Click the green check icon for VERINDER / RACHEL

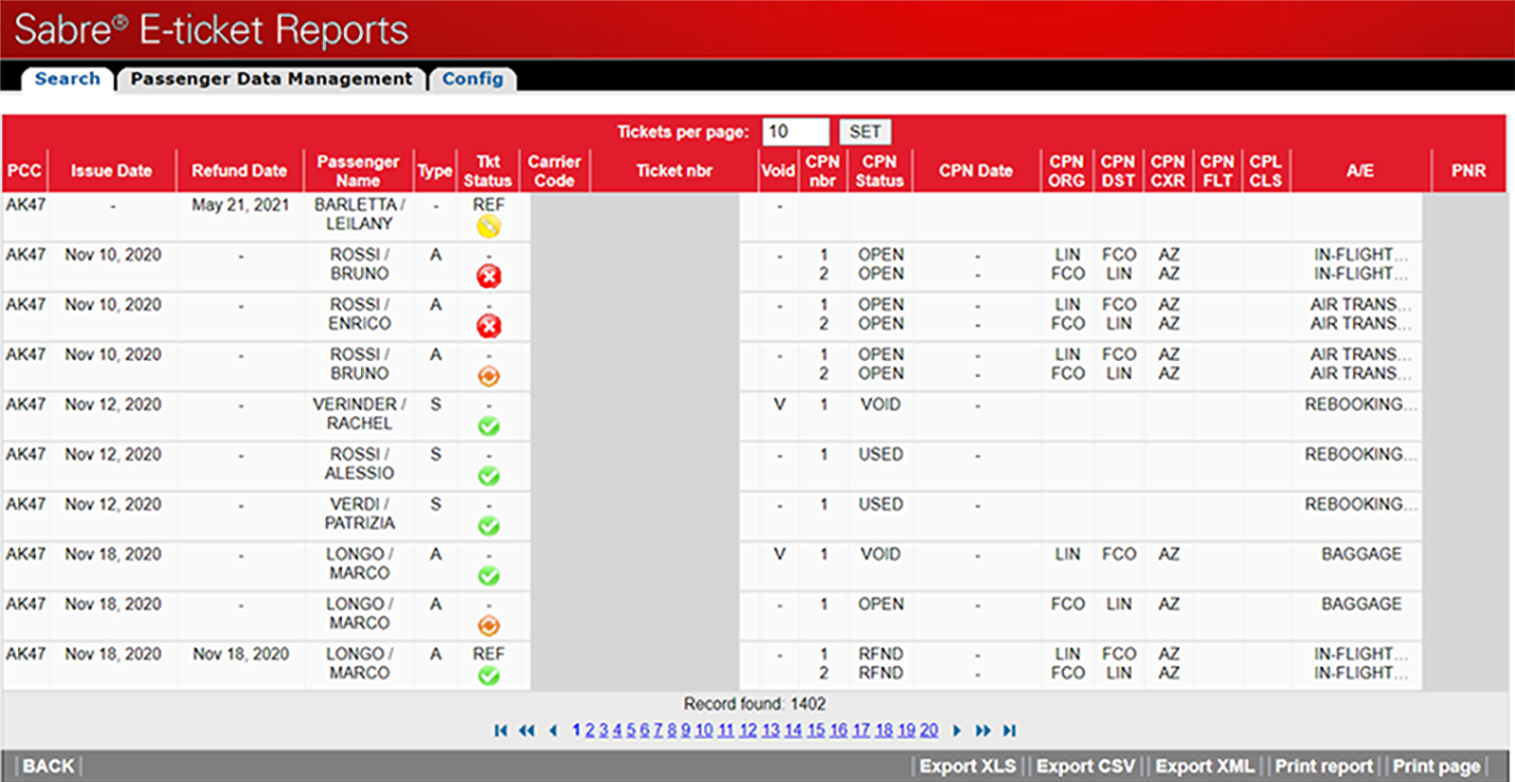point(488,426)
